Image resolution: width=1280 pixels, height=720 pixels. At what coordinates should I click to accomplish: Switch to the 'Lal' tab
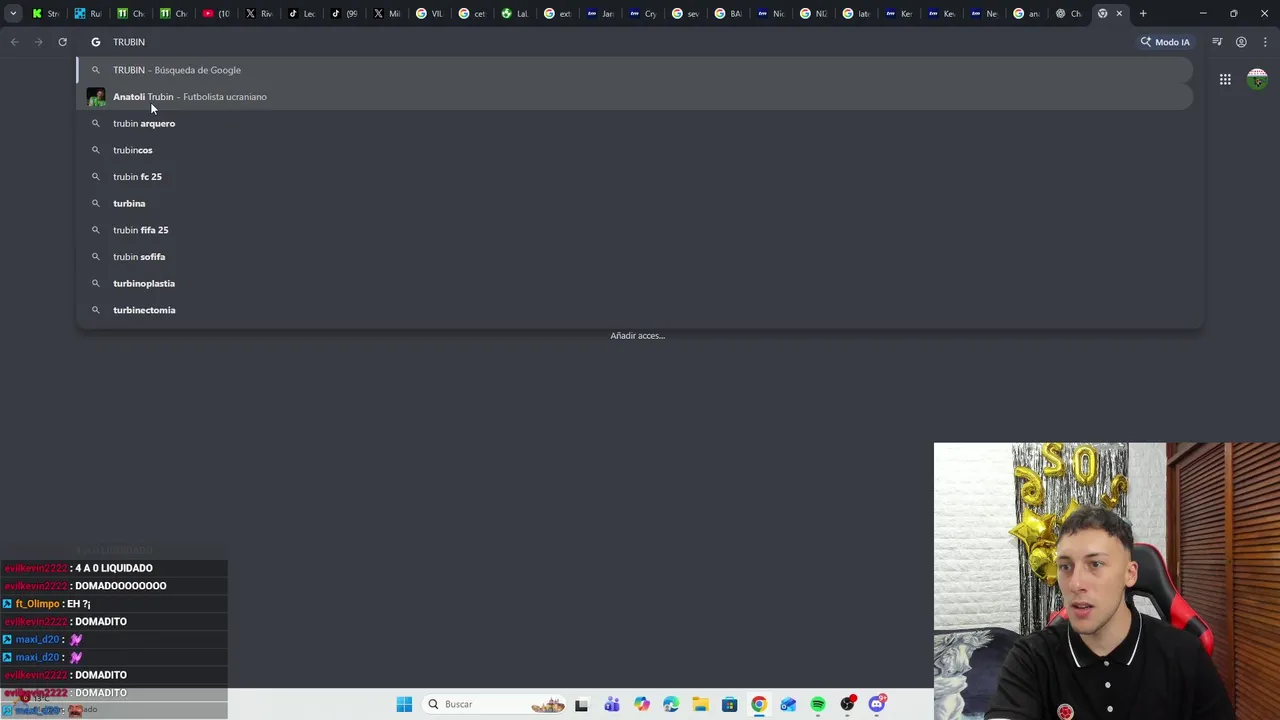tap(514, 13)
